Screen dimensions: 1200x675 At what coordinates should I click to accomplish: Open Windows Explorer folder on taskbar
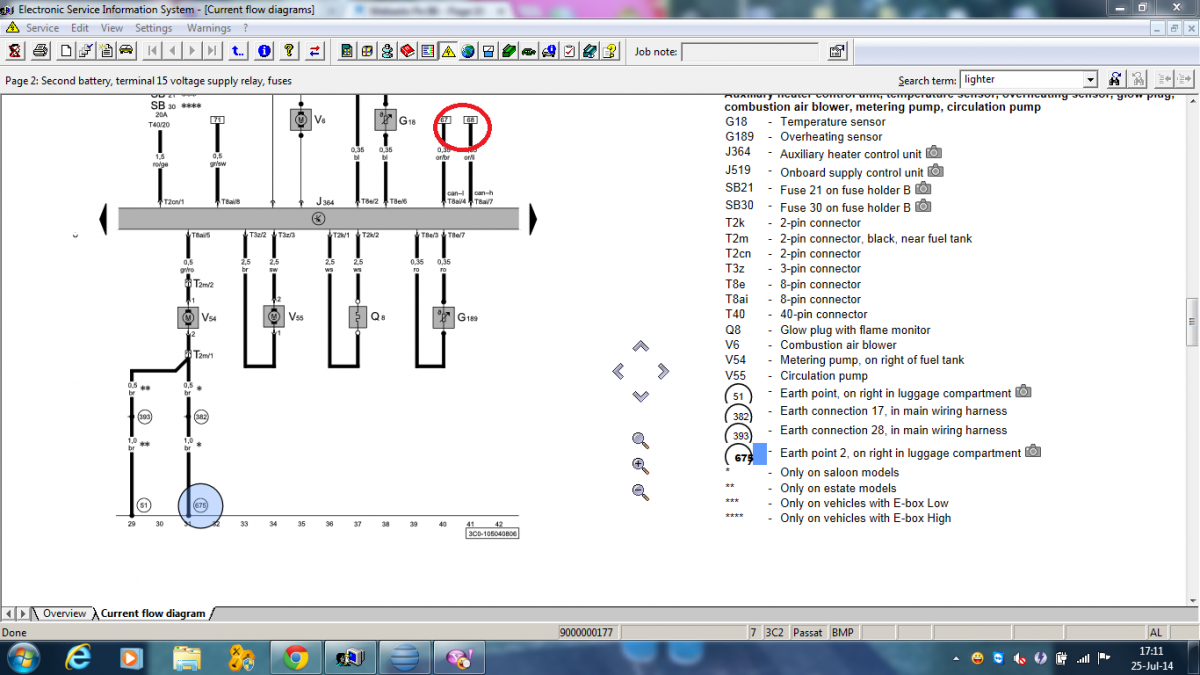click(186, 657)
